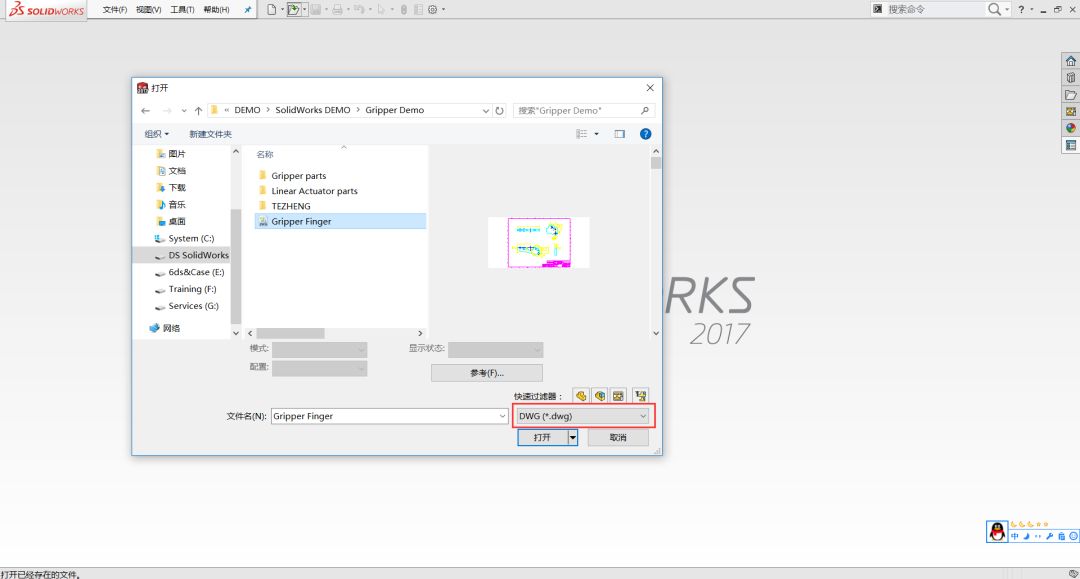
Task: Open SolidWorks Resources home tab in task pane
Action: pyautogui.click(x=1070, y=61)
